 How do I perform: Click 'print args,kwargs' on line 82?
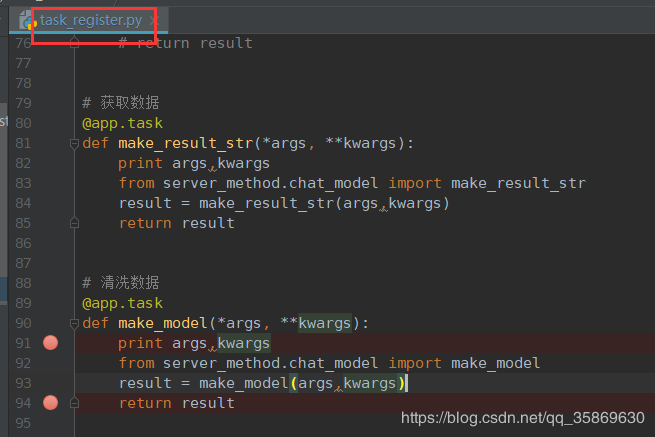pyautogui.click(x=194, y=164)
